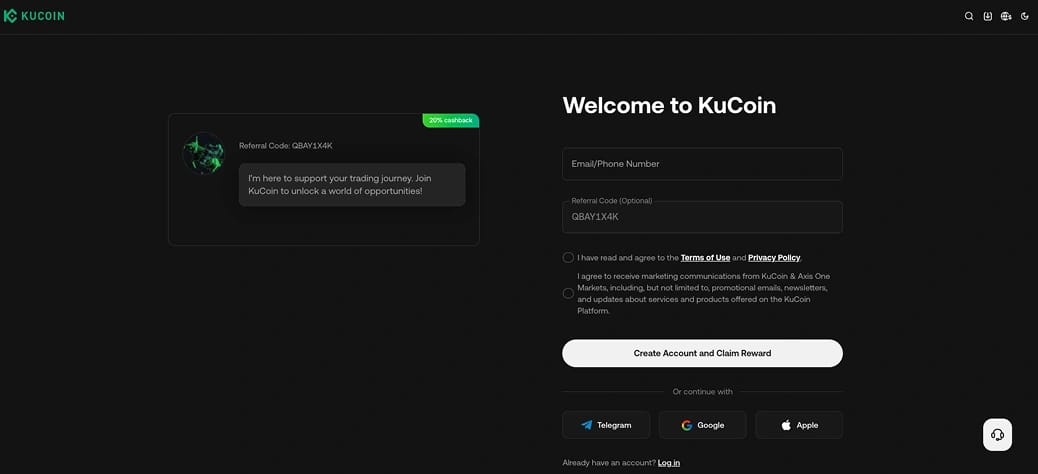The width and height of the screenshot is (1038, 474).
Task: Open the Privacy Policy link
Action: tap(774, 258)
